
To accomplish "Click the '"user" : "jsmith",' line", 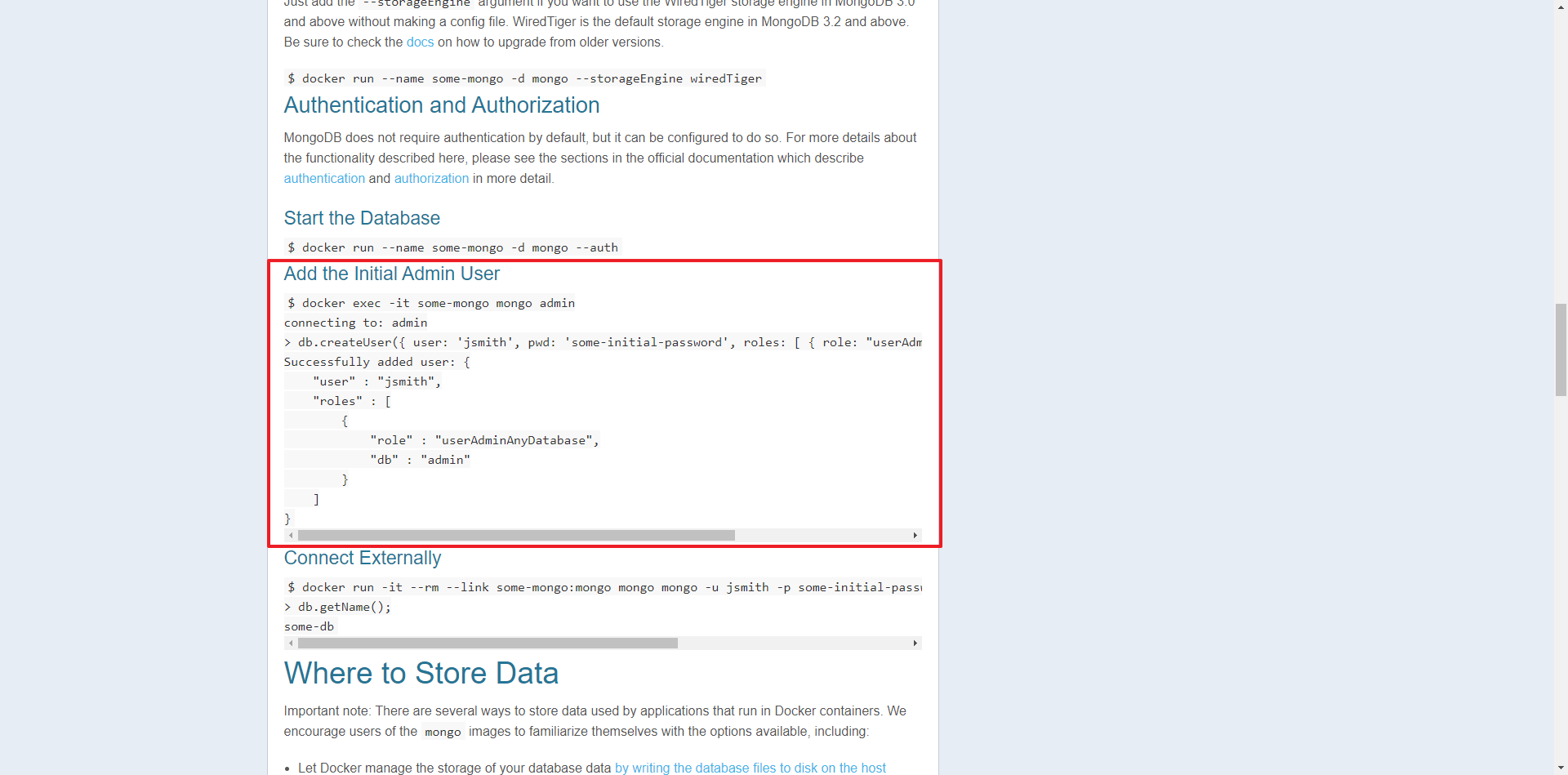I will click(377, 381).
